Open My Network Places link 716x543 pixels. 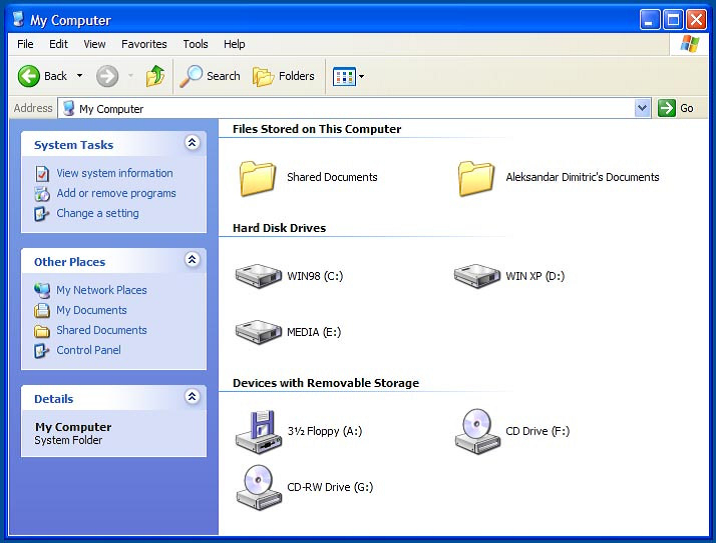pos(101,290)
